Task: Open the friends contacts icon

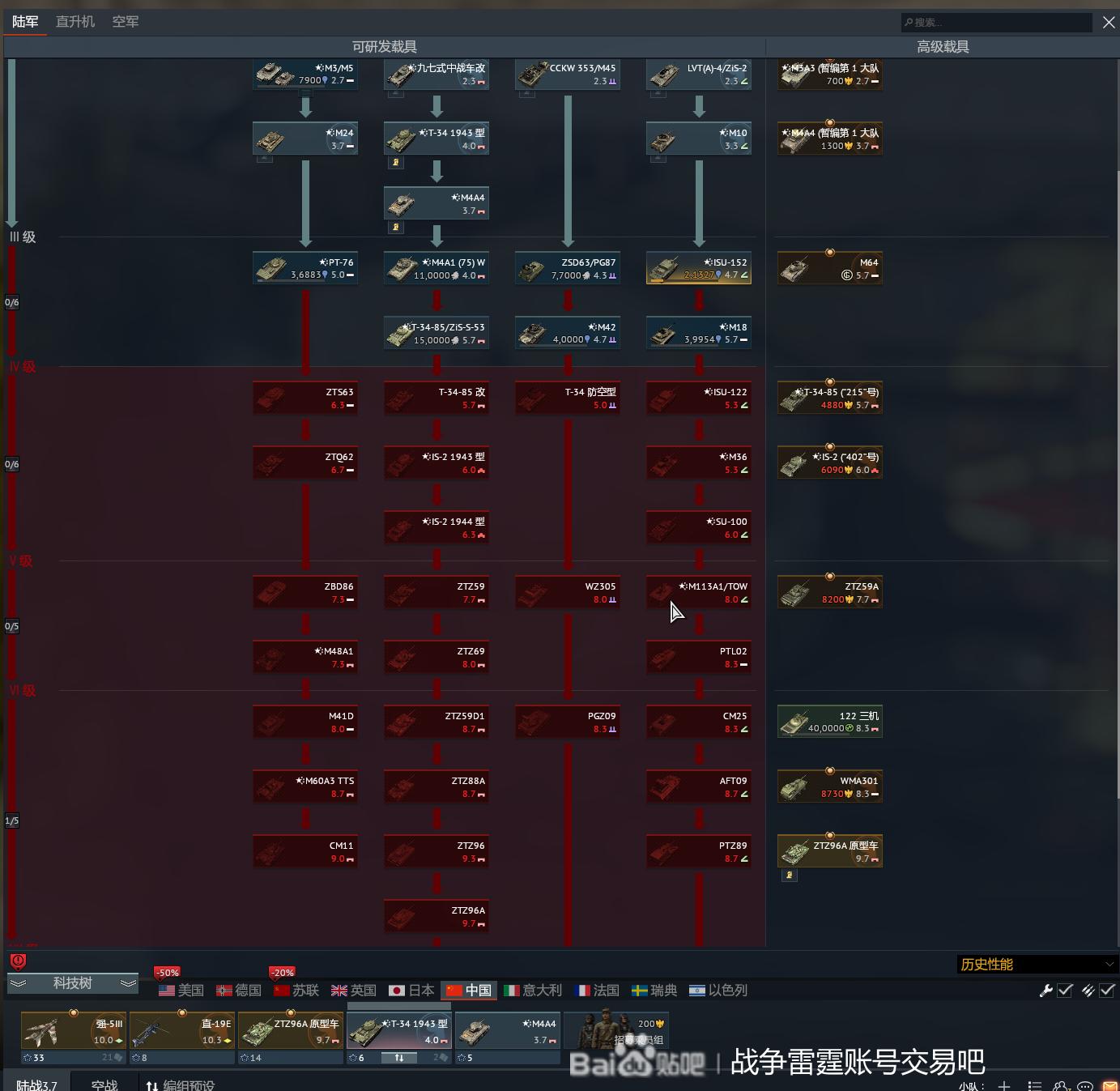Action: pos(1061,1085)
